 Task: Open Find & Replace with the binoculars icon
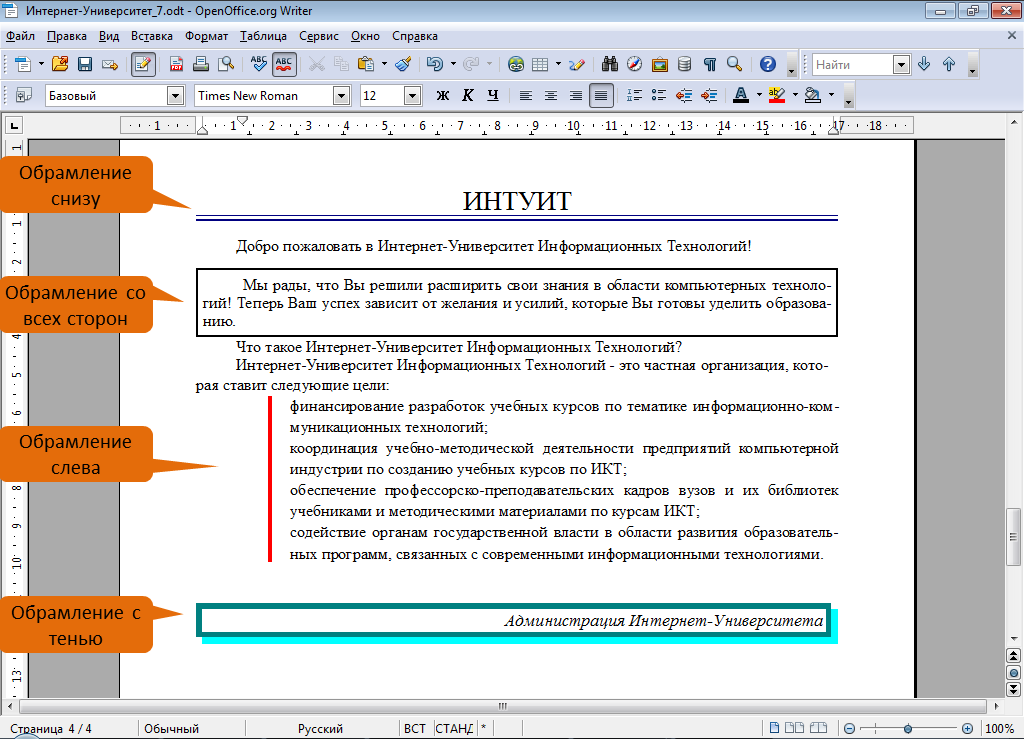[610, 64]
